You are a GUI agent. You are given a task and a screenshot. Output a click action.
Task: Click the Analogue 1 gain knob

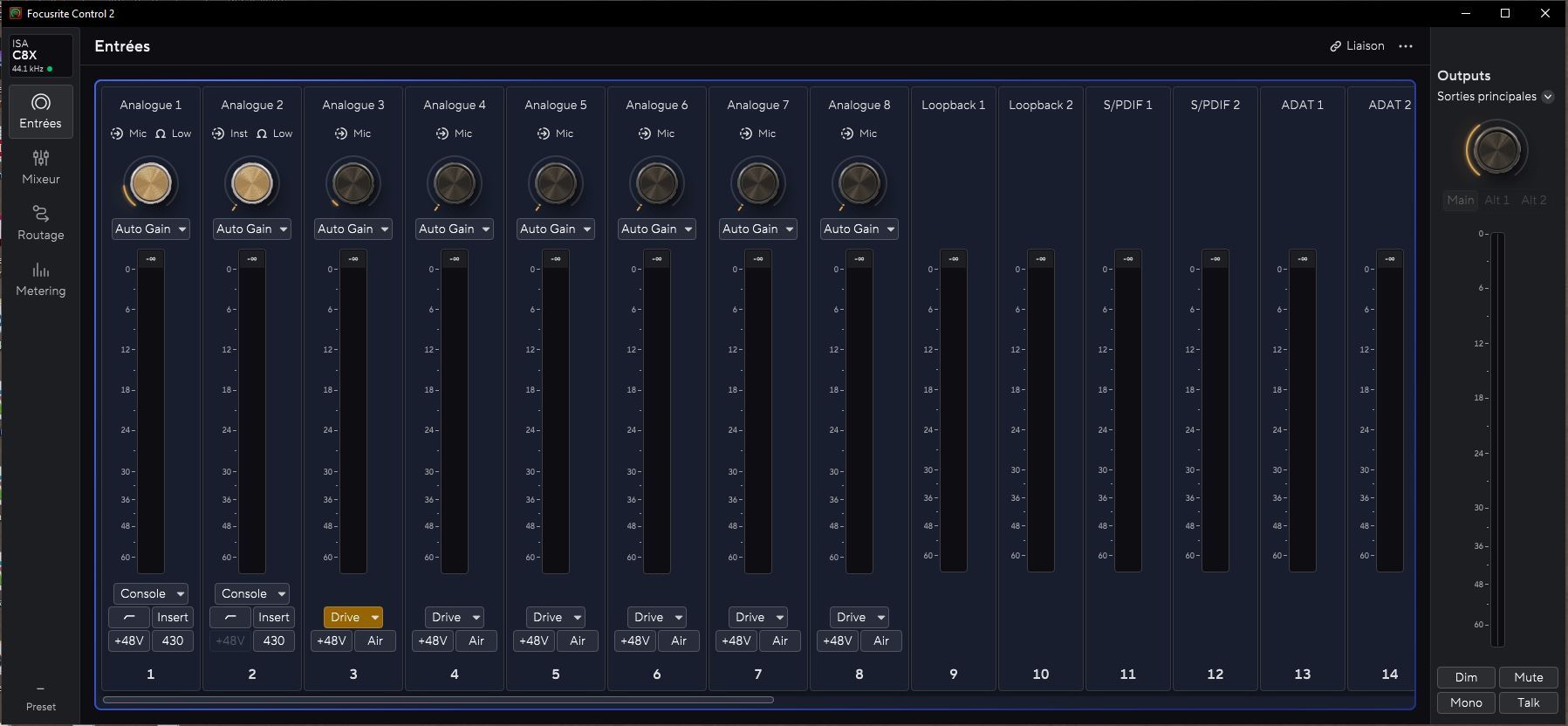[x=151, y=183]
